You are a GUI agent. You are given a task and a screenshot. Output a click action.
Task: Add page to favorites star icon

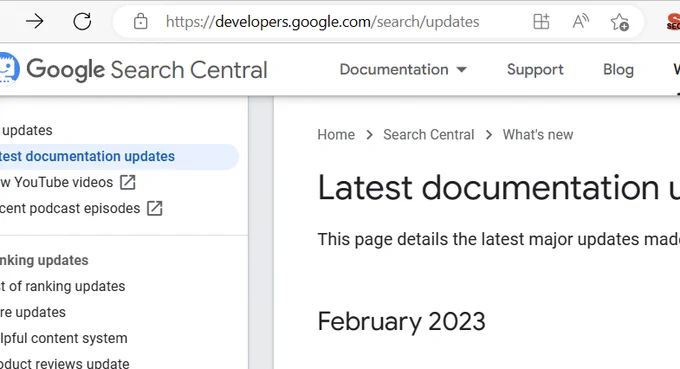pos(619,22)
